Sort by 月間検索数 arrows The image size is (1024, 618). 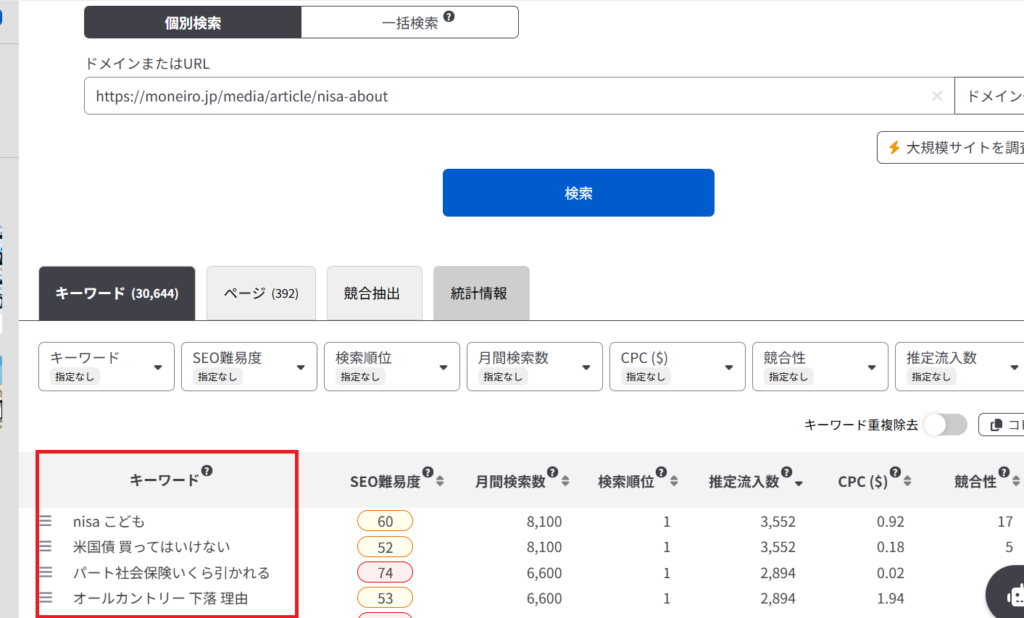pyautogui.click(x=565, y=481)
